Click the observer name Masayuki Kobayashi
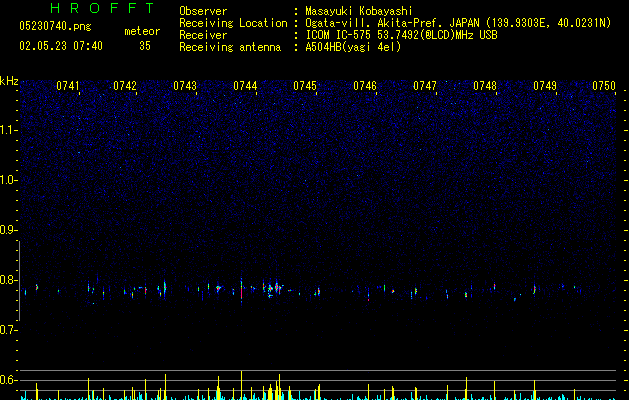 359,11
